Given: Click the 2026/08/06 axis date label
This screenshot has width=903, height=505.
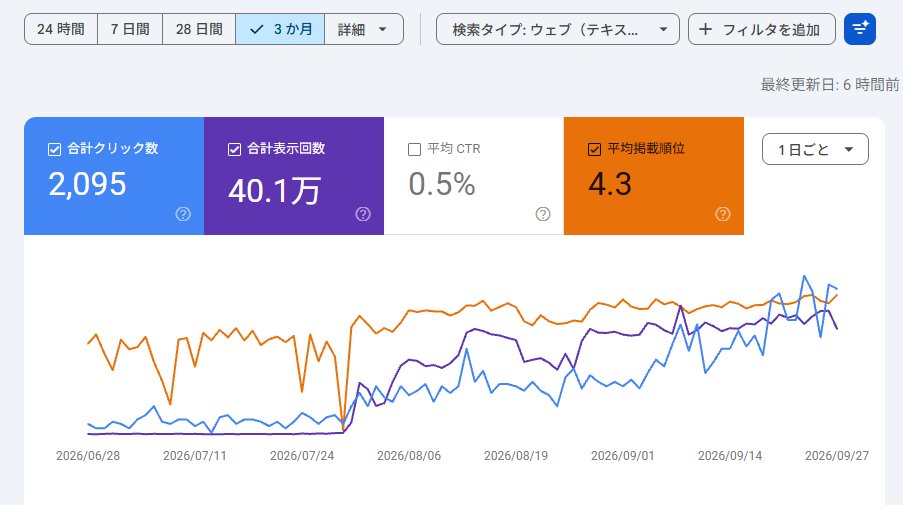Looking at the screenshot, I should (x=409, y=455).
